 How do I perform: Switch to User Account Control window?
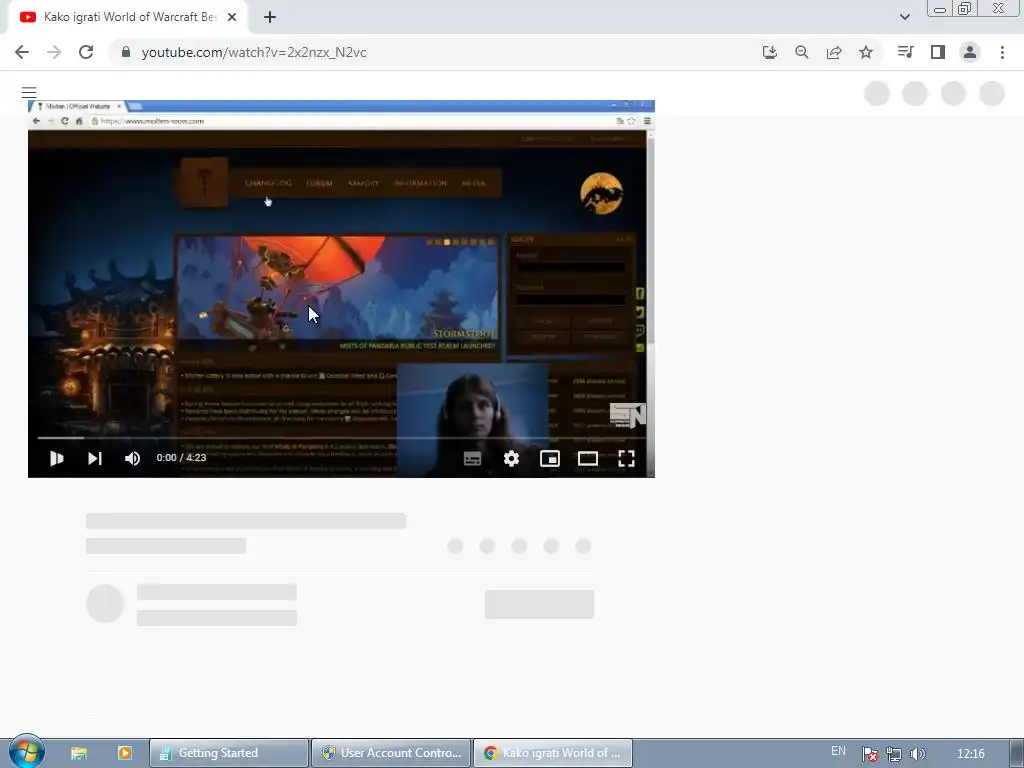[391, 753]
